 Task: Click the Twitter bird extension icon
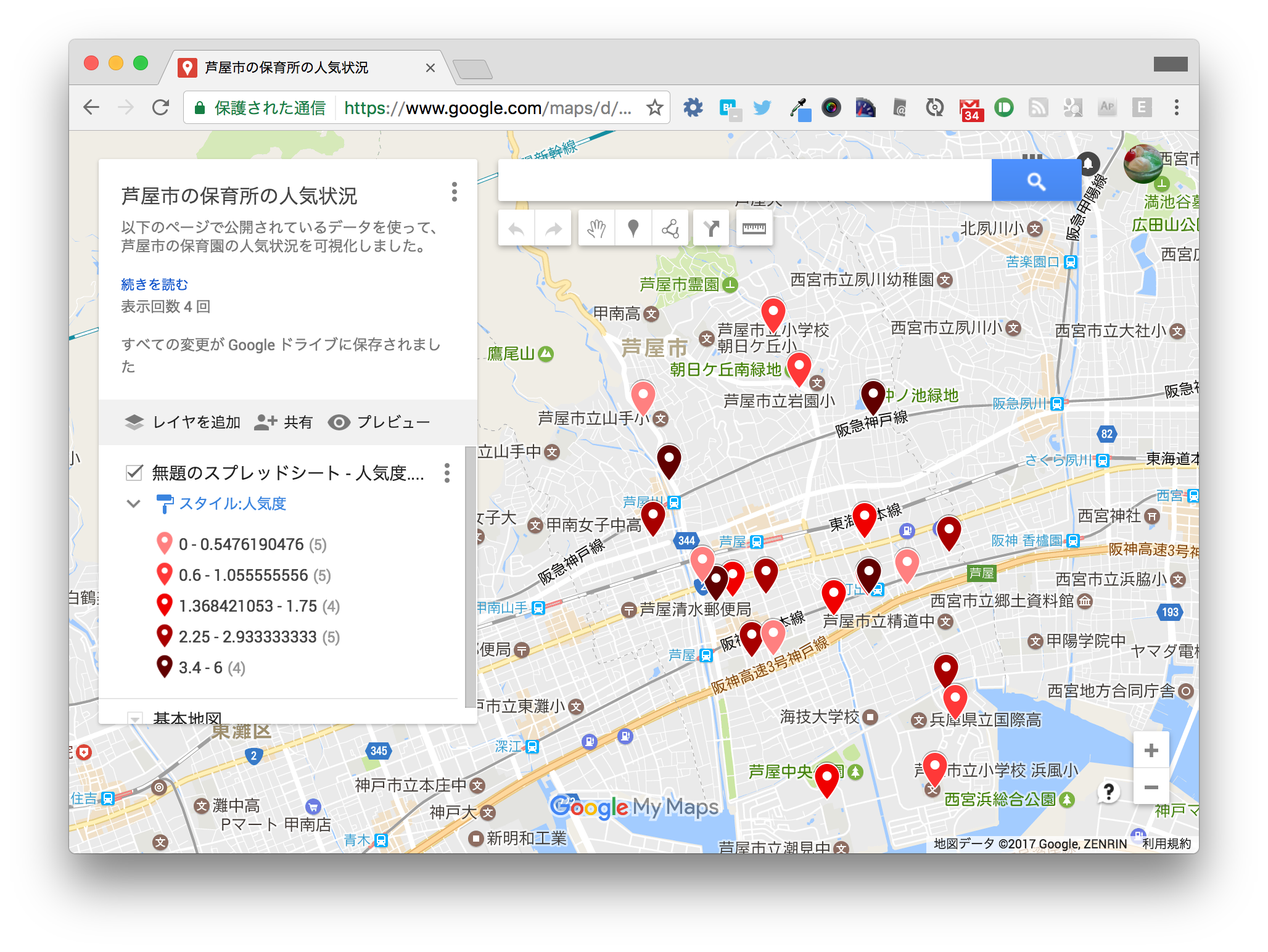pyautogui.click(x=762, y=108)
